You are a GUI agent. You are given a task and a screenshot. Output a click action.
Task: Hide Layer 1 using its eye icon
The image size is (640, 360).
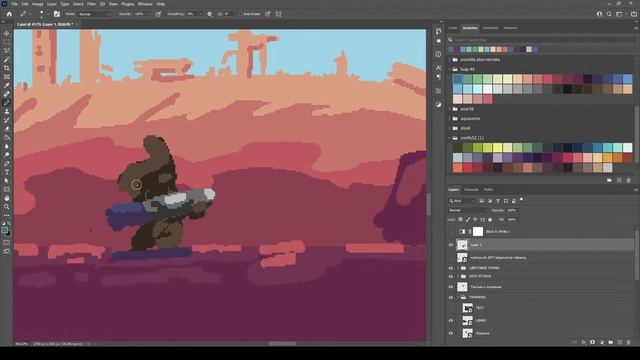point(451,245)
